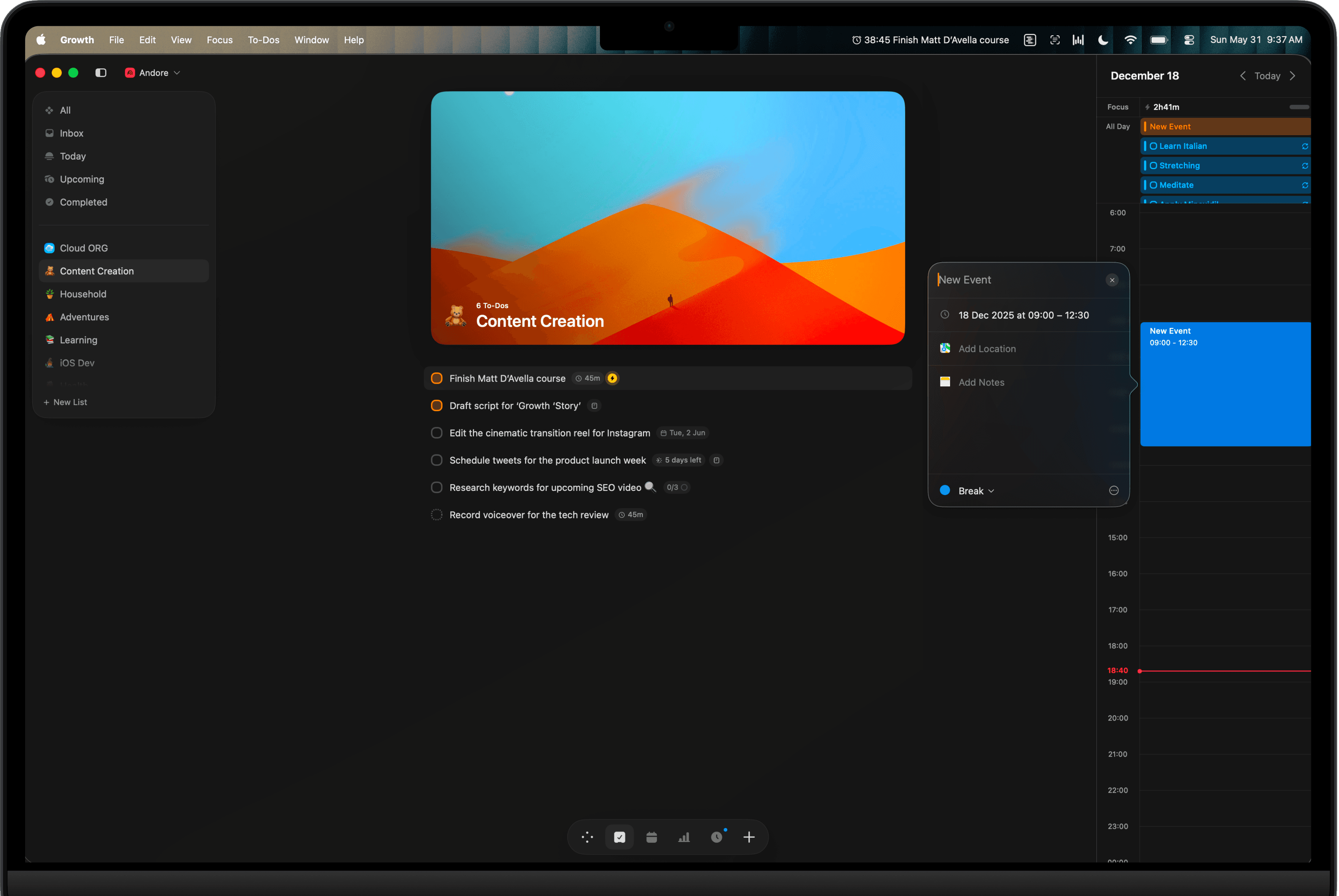Select the Adventures list
The image size is (1339, 896).
pos(124,317)
